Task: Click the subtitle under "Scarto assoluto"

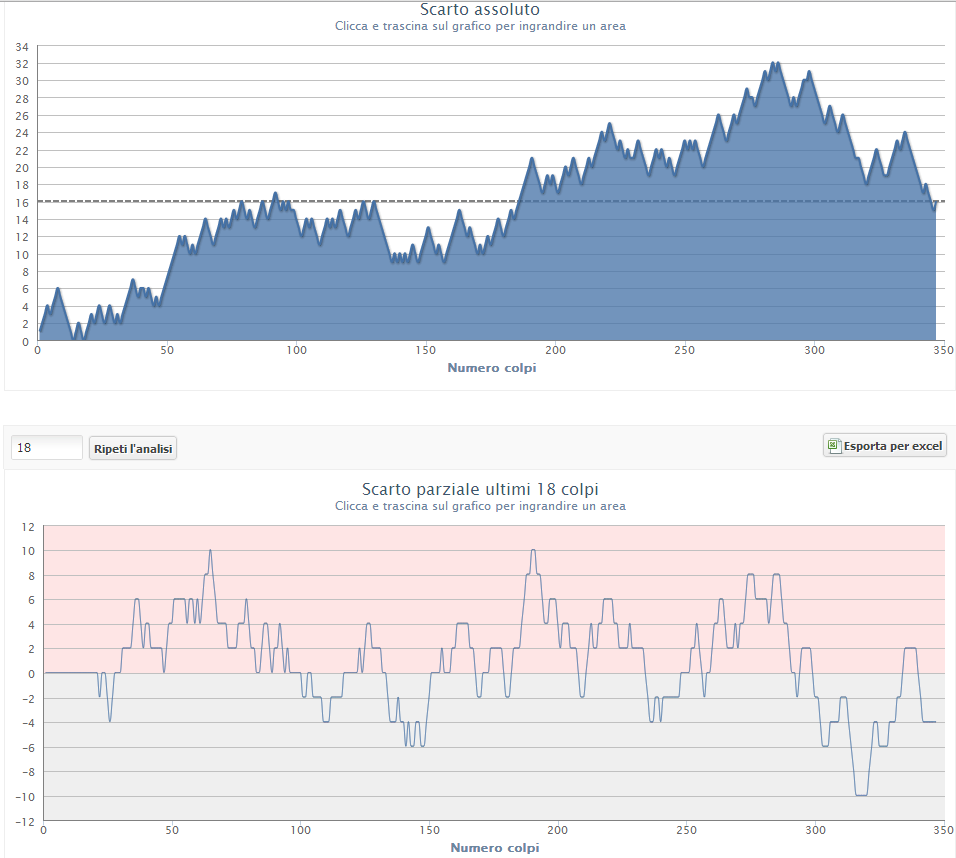Action: click(x=480, y=26)
